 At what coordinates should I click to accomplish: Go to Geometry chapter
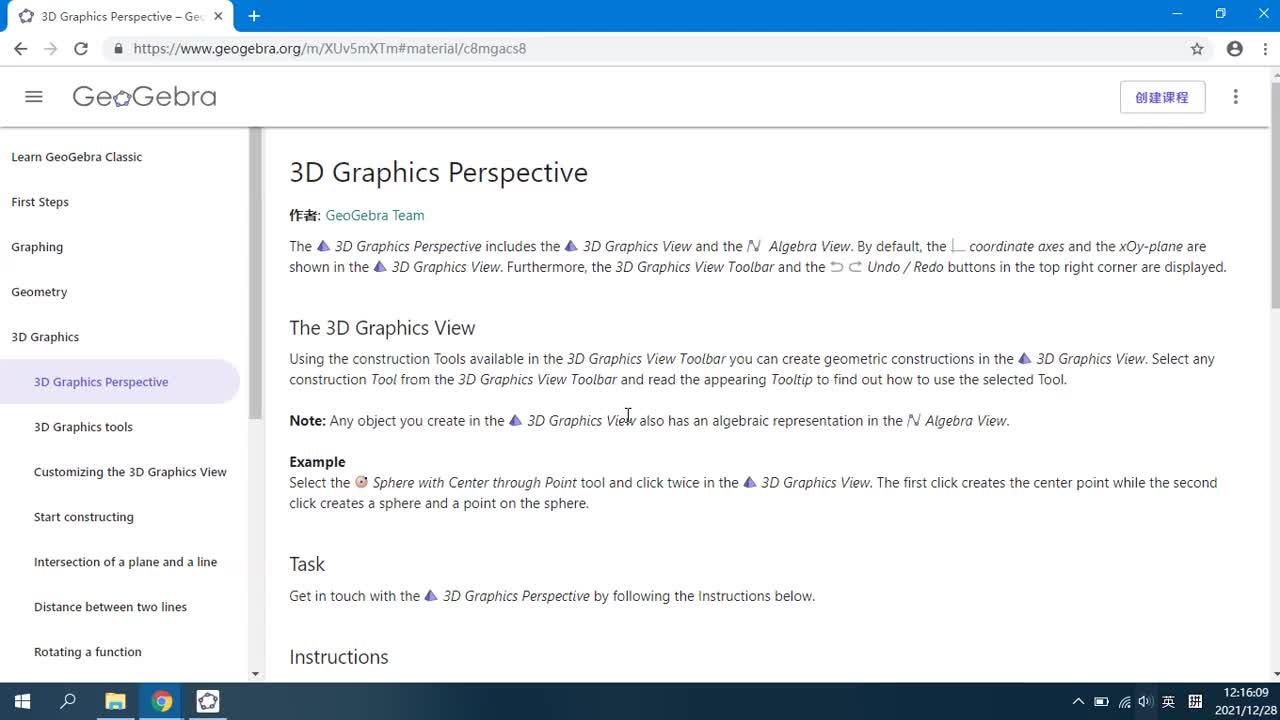[x=39, y=292]
